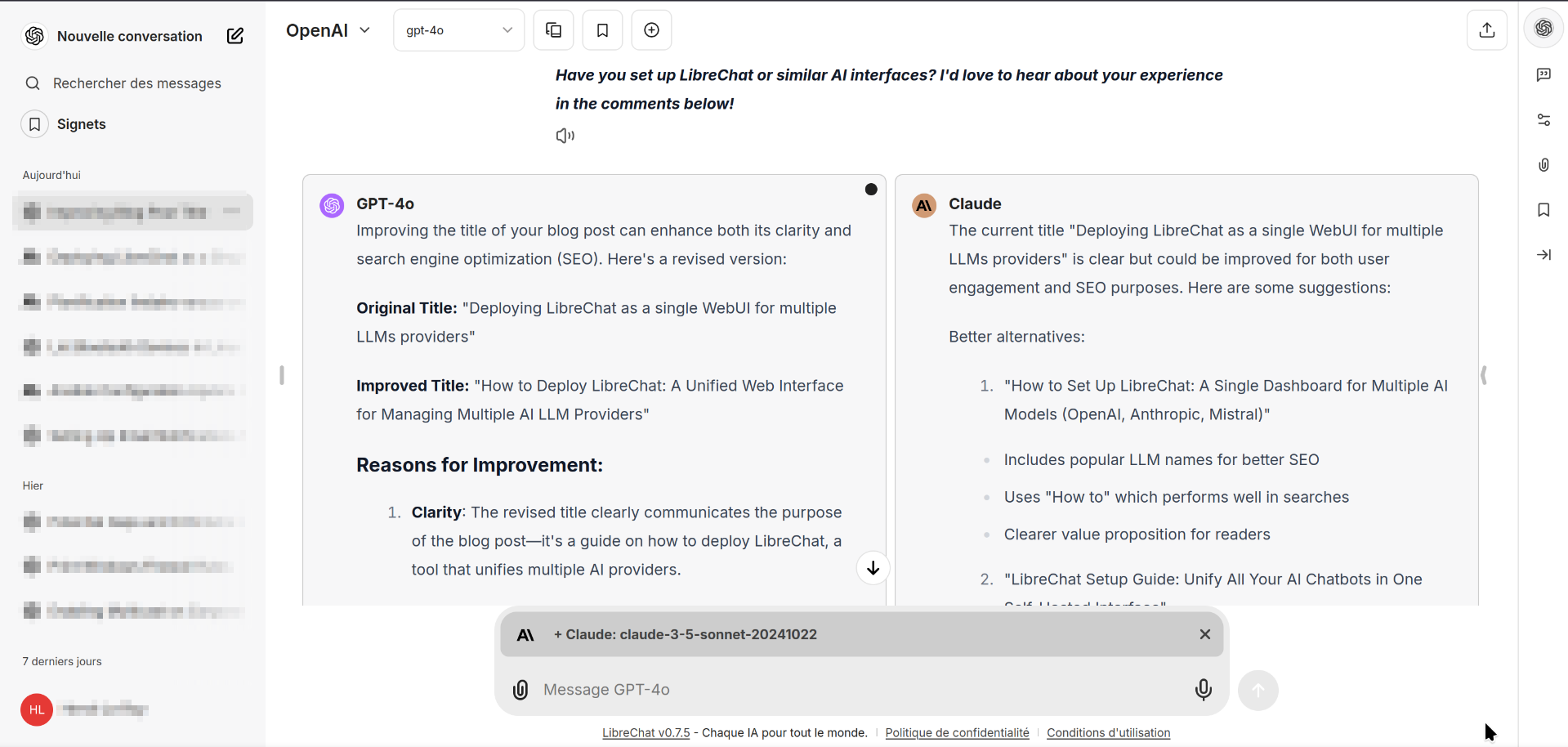Screen dimensions: 1568x747
Task: Click the presets icon in header
Action: [x=553, y=30]
